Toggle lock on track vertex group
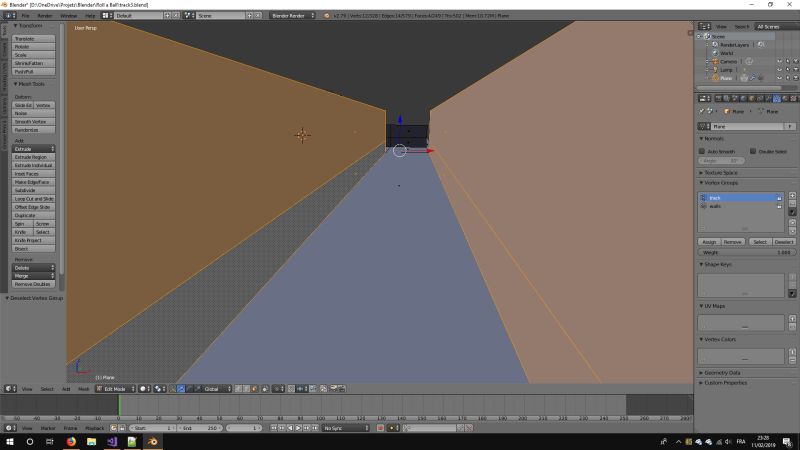The image size is (800, 450). coord(779,198)
